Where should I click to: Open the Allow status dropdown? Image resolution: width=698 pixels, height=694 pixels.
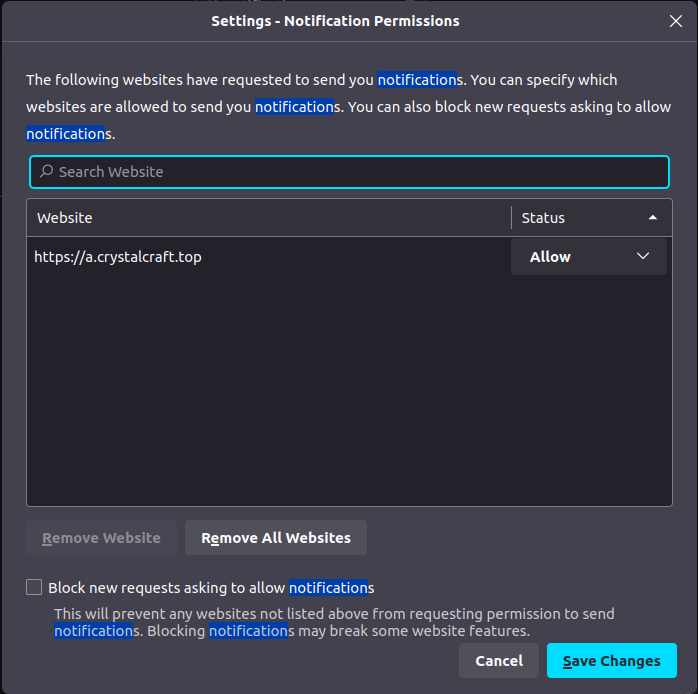tap(588, 257)
